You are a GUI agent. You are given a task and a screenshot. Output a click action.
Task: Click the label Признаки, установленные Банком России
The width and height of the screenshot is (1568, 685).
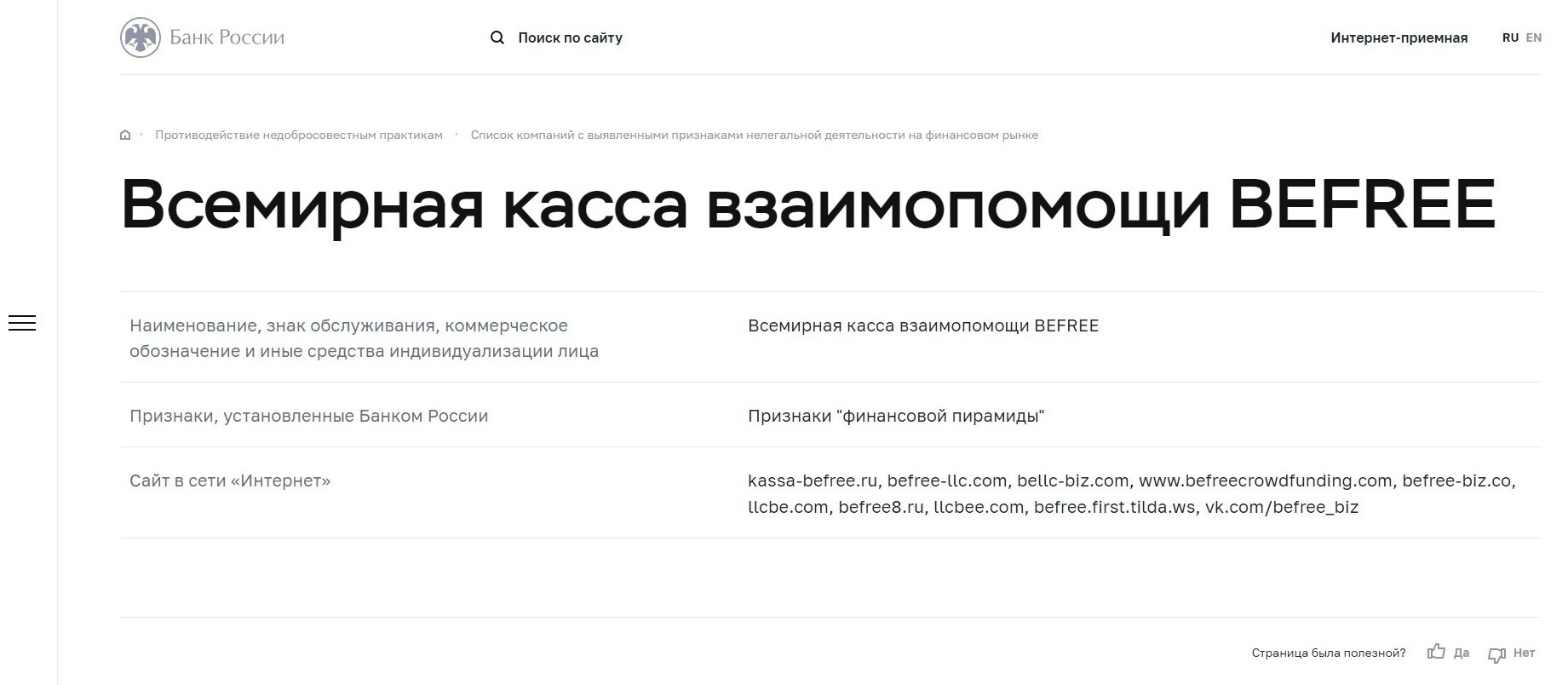(x=309, y=416)
